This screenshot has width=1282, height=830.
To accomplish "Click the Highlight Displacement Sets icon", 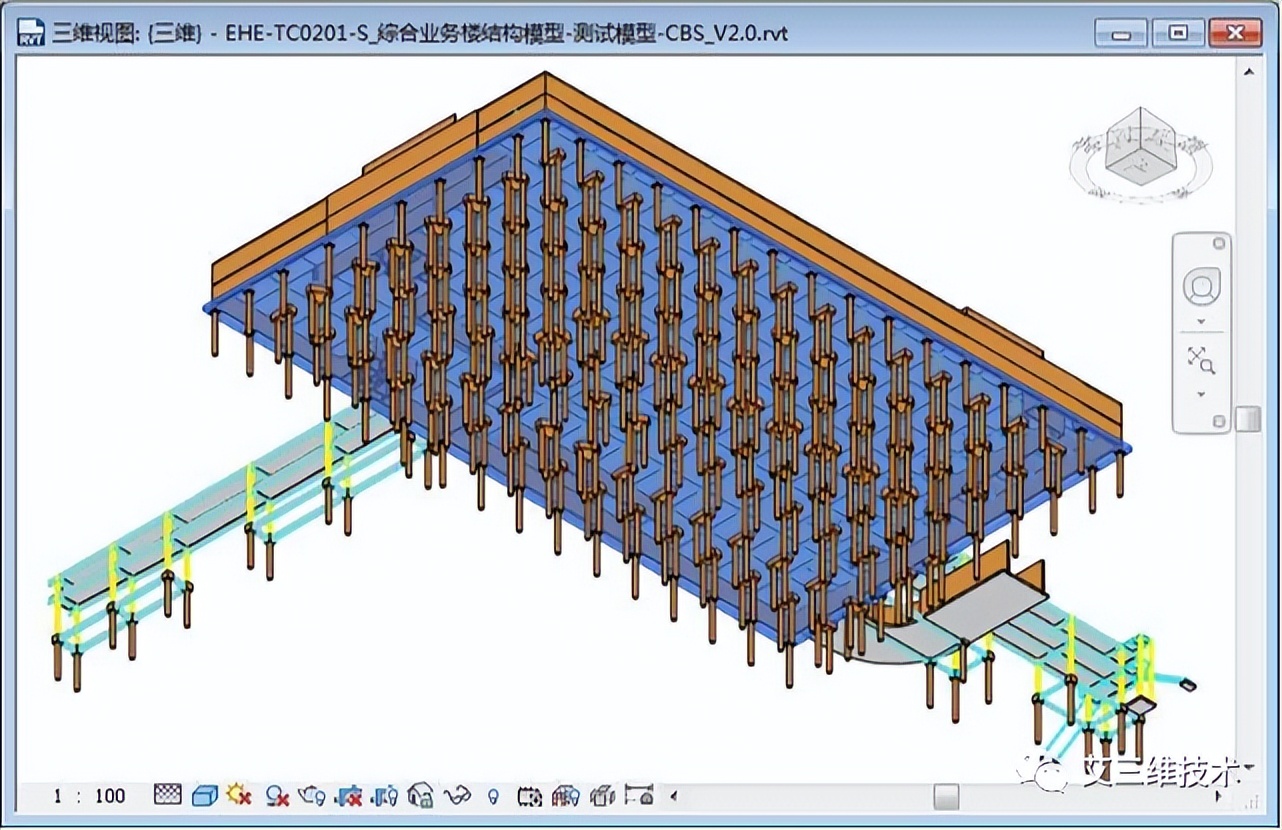I will (602, 795).
